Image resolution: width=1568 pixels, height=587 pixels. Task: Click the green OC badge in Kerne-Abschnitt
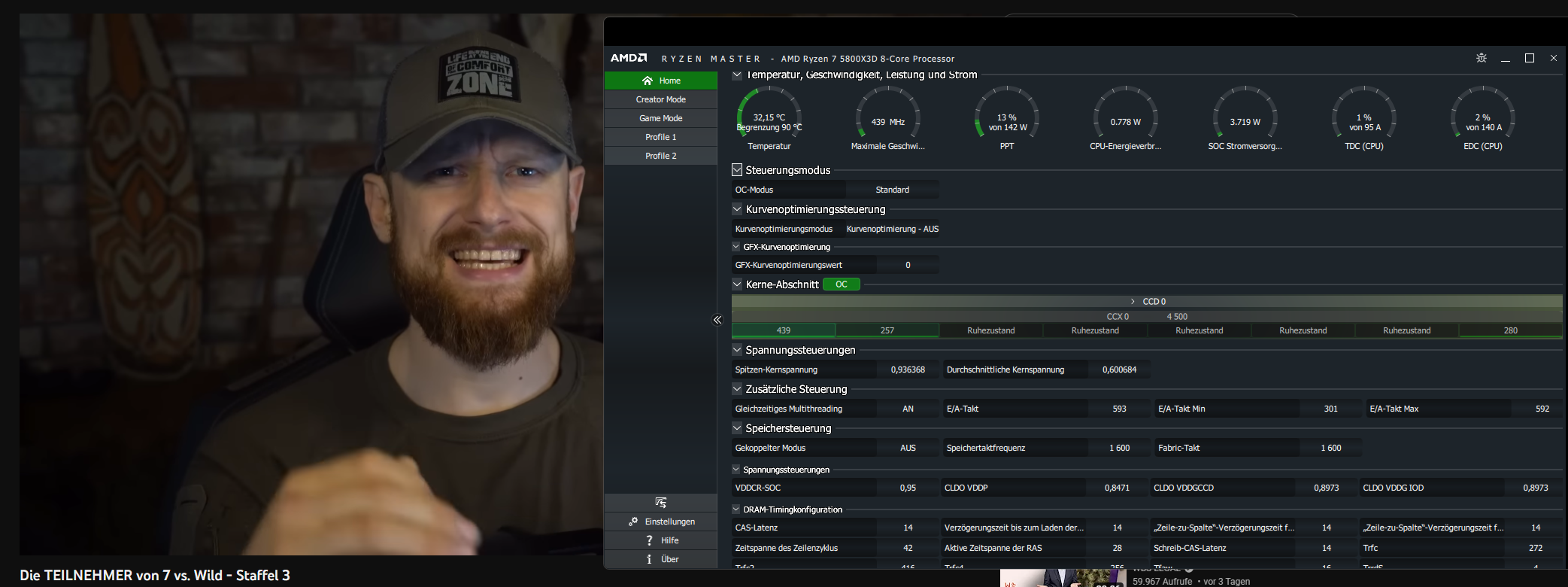click(x=842, y=284)
